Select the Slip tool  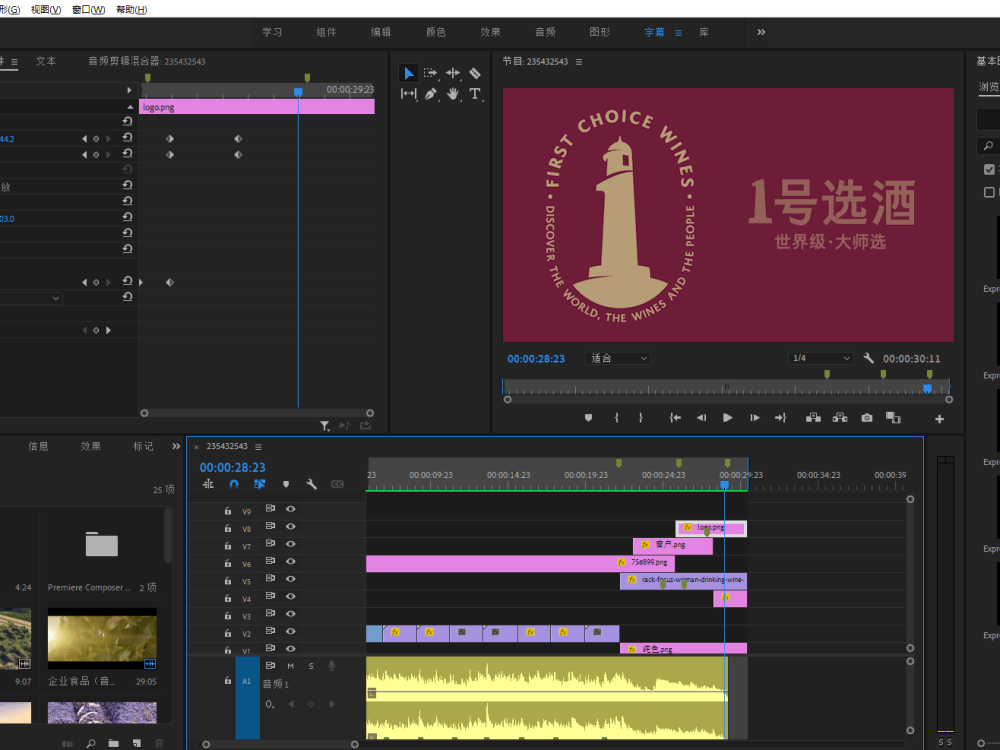(409, 94)
